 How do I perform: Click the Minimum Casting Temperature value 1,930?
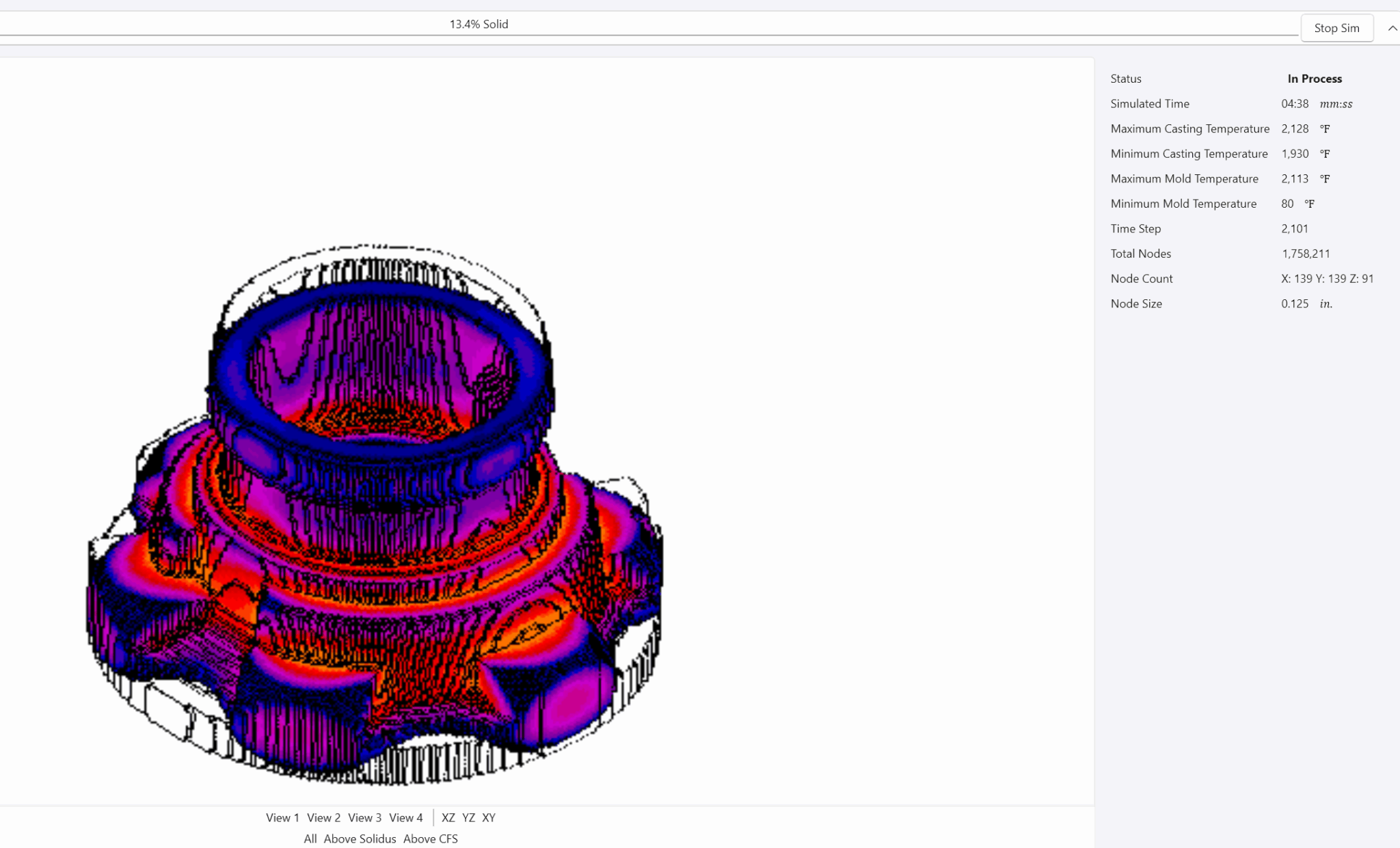(x=1295, y=154)
